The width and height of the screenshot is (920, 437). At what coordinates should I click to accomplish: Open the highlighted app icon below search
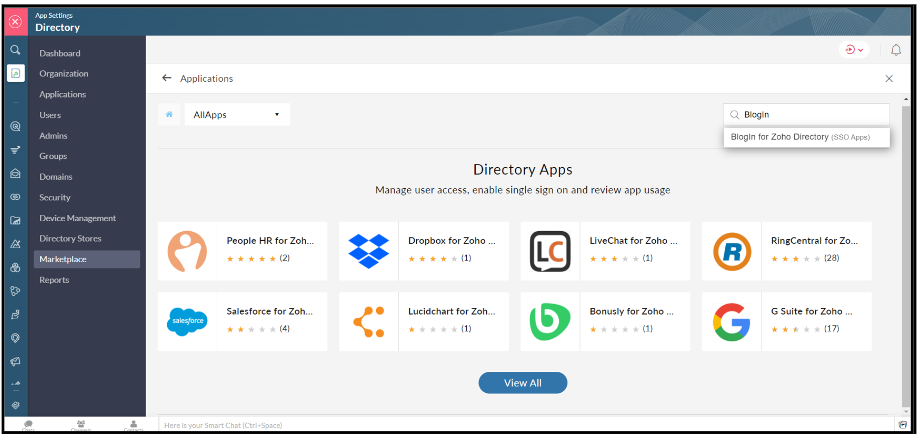coord(16,73)
